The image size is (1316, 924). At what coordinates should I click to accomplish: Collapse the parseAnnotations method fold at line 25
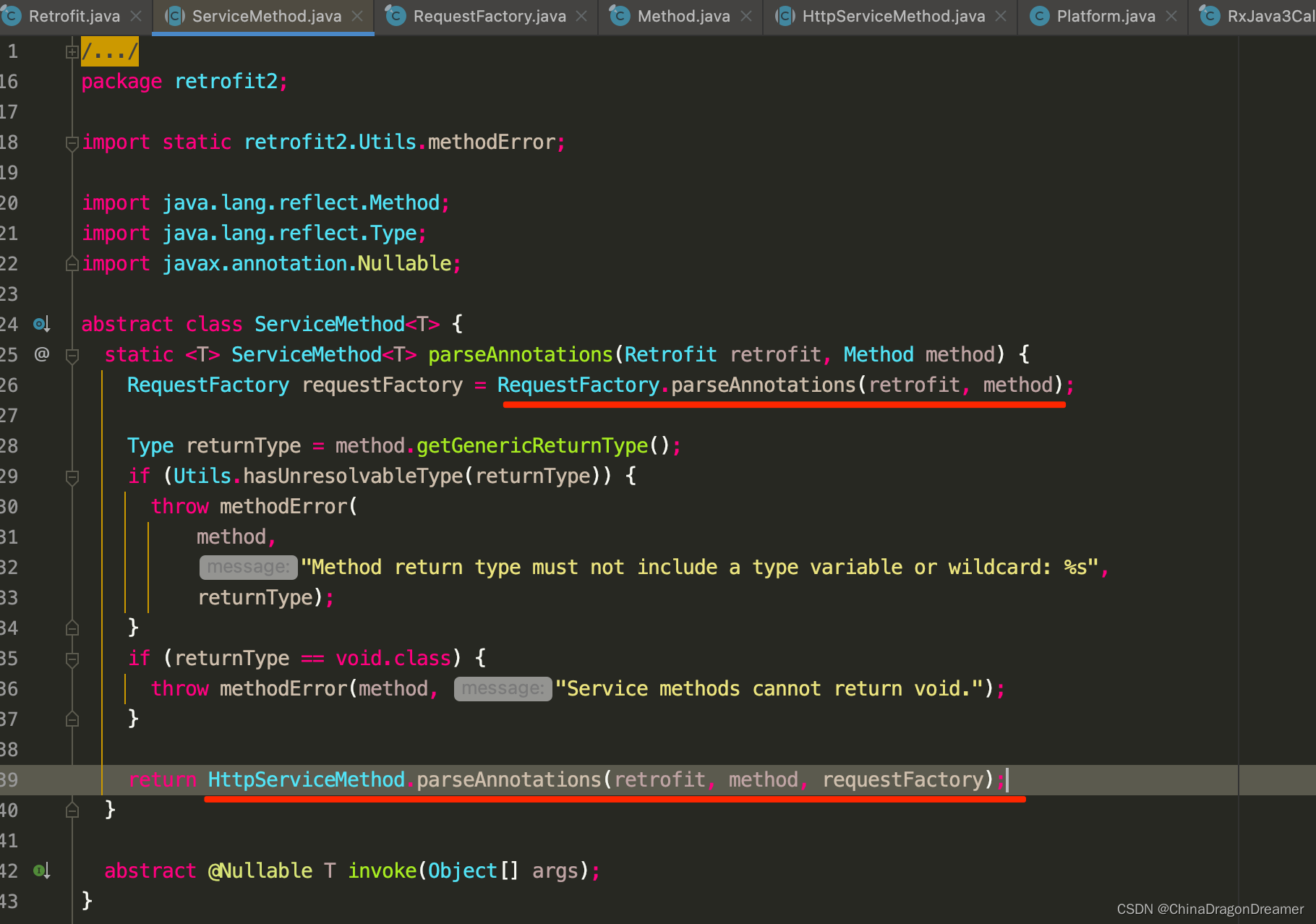pos(72,355)
